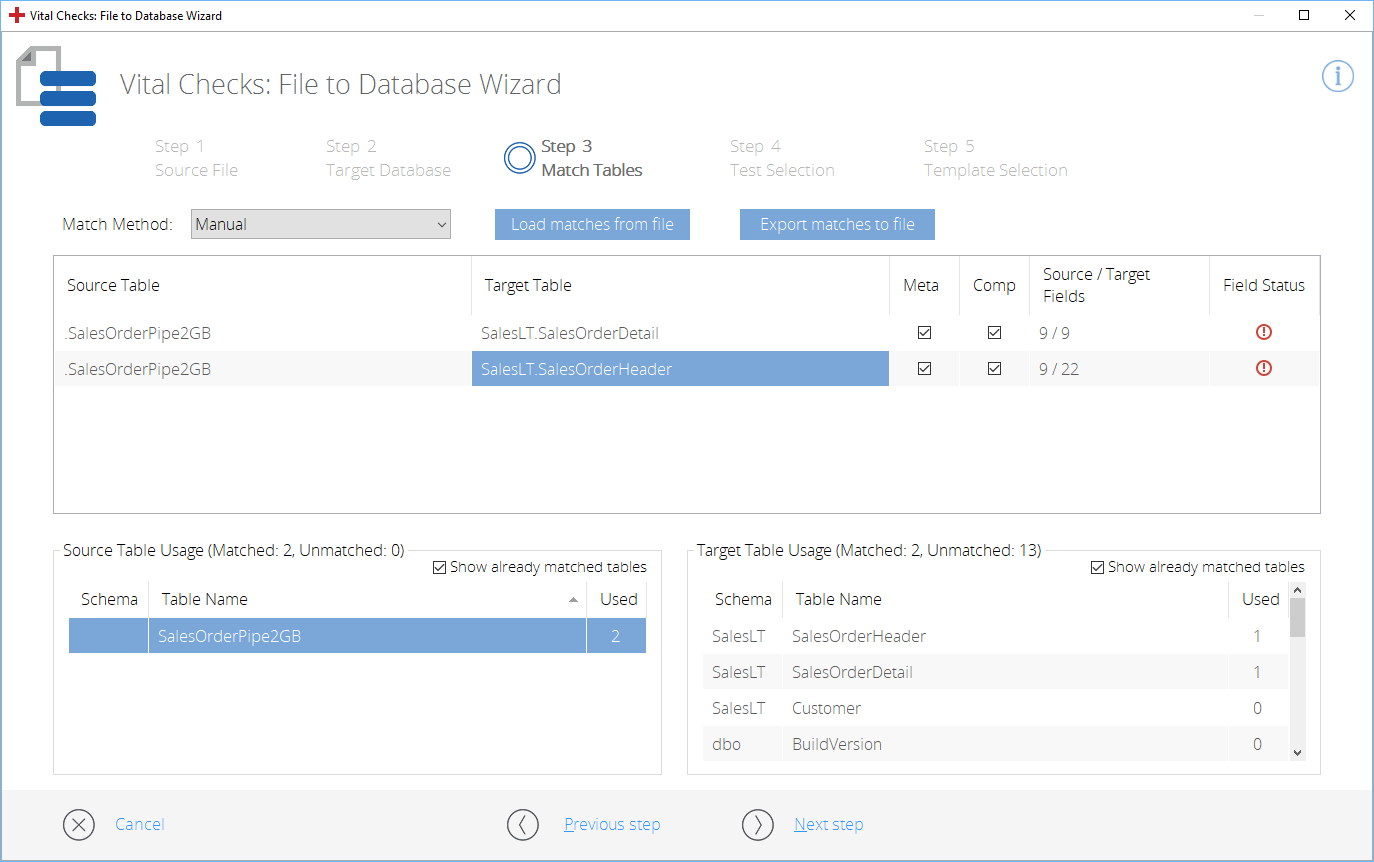1374x862 pixels.
Task: Click Load matches from file button
Action: [x=592, y=225]
